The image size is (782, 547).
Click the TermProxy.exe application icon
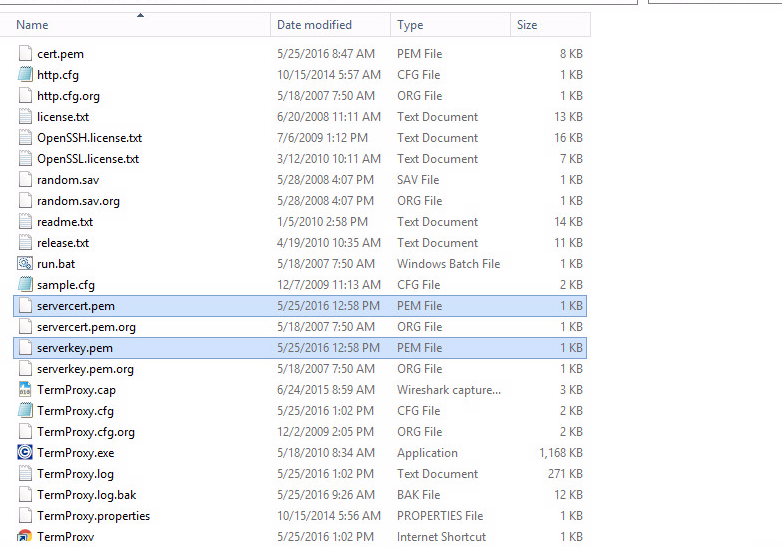click(25, 453)
